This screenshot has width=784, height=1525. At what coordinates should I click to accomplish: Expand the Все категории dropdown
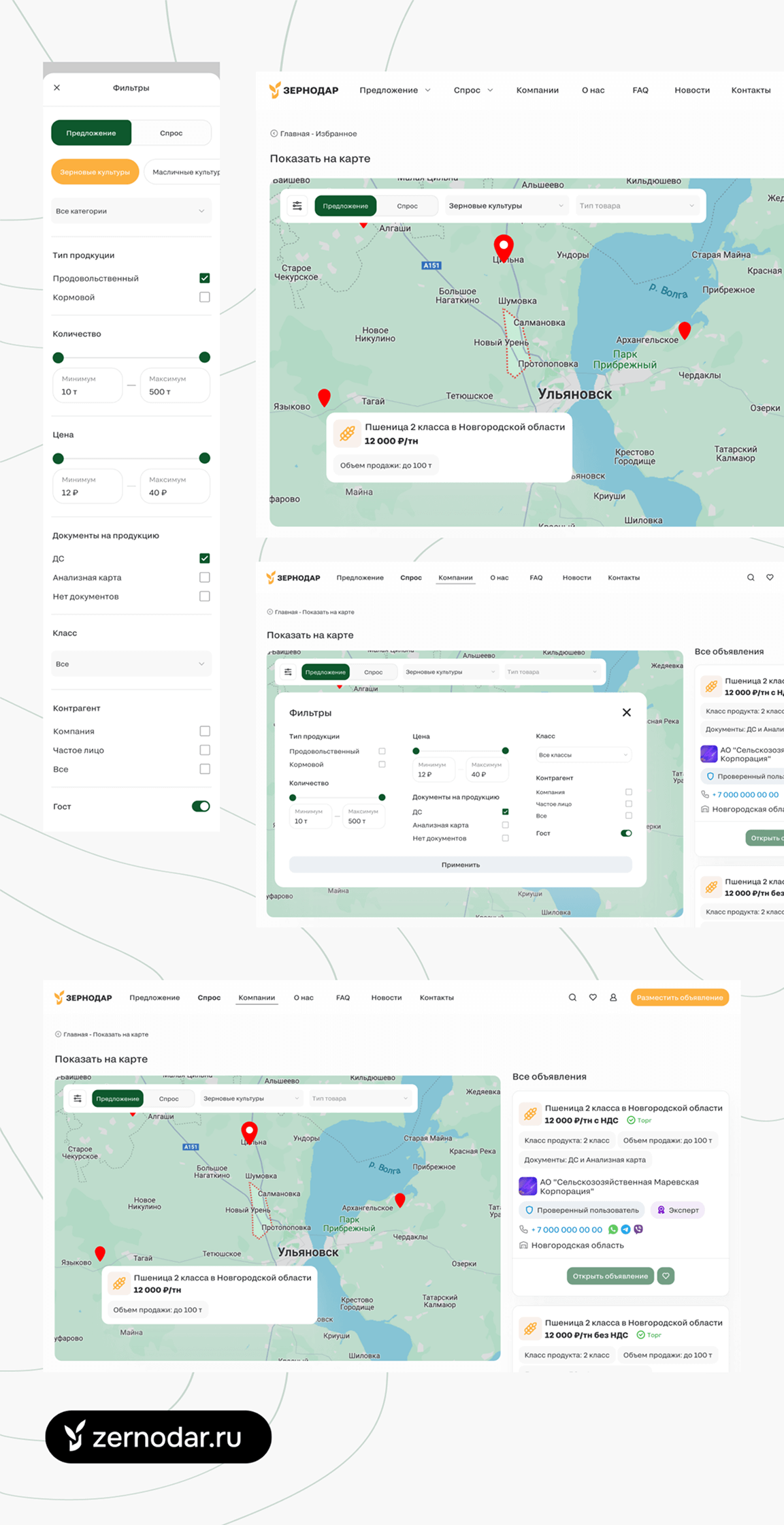[x=131, y=211]
